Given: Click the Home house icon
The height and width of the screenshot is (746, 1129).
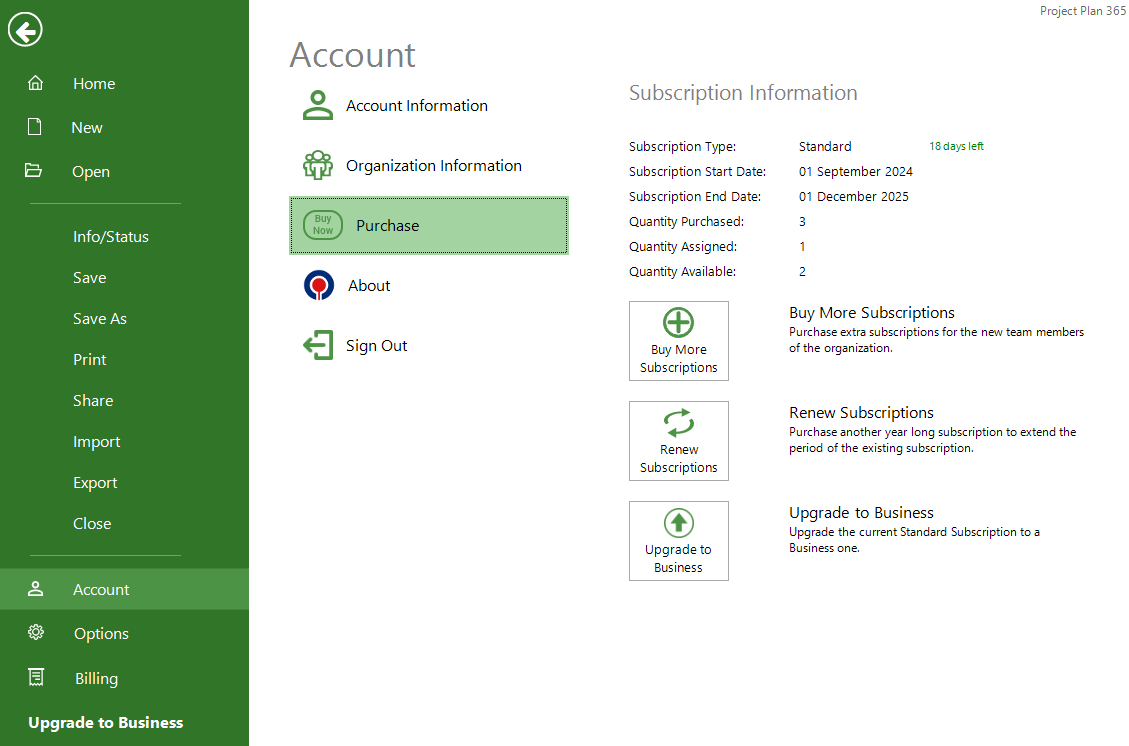Looking at the screenshot, I should point(36,84).
